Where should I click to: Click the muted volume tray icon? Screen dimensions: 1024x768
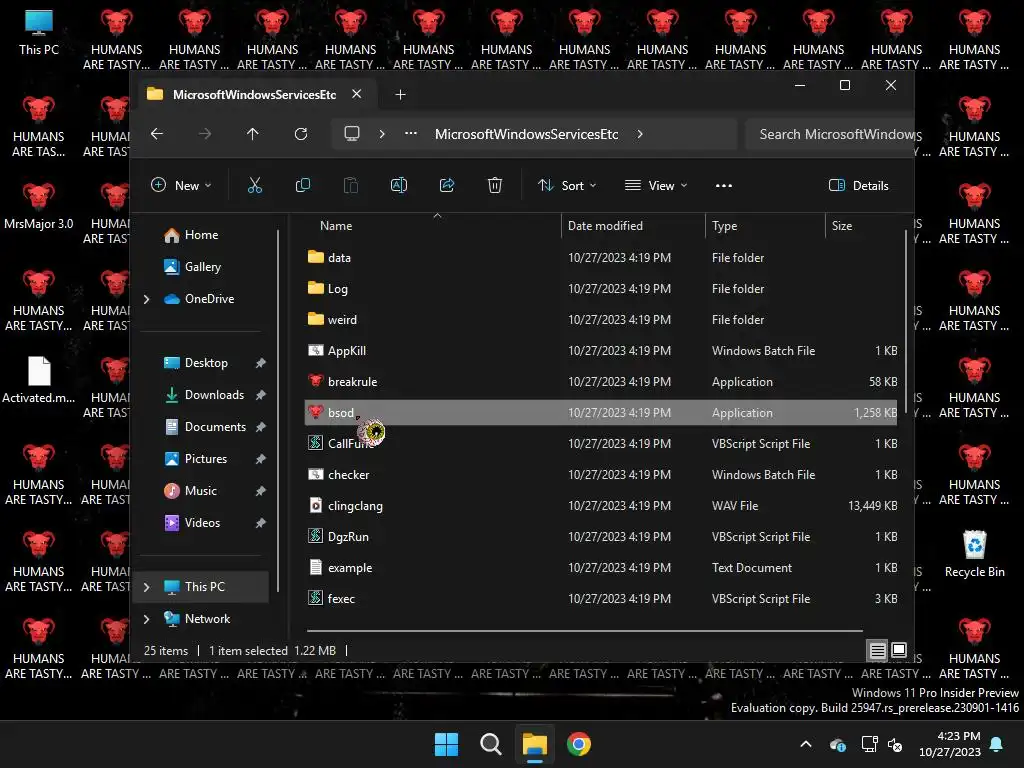pos(895,744)
